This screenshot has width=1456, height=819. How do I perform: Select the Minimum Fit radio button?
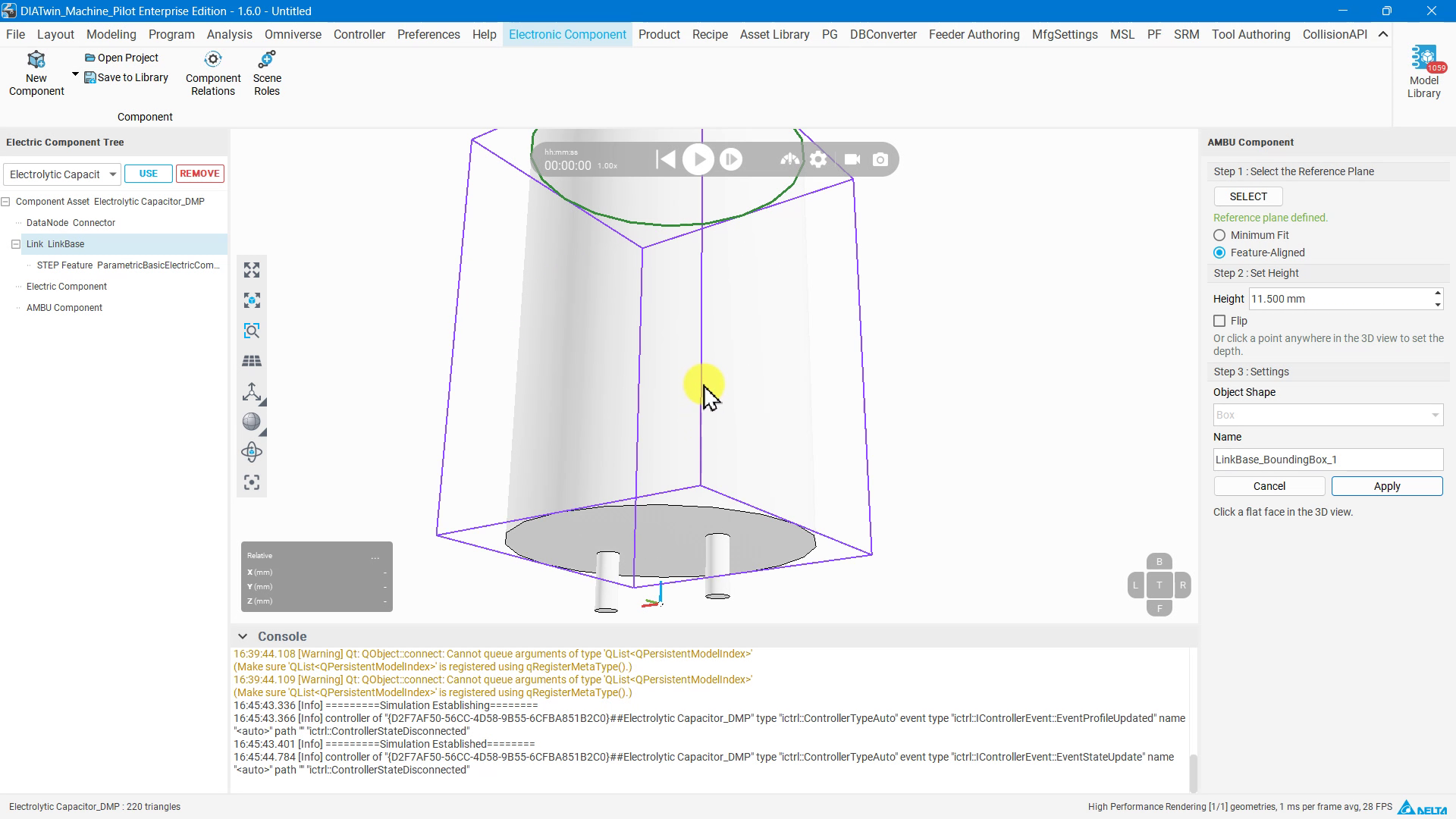point(1219,236)
